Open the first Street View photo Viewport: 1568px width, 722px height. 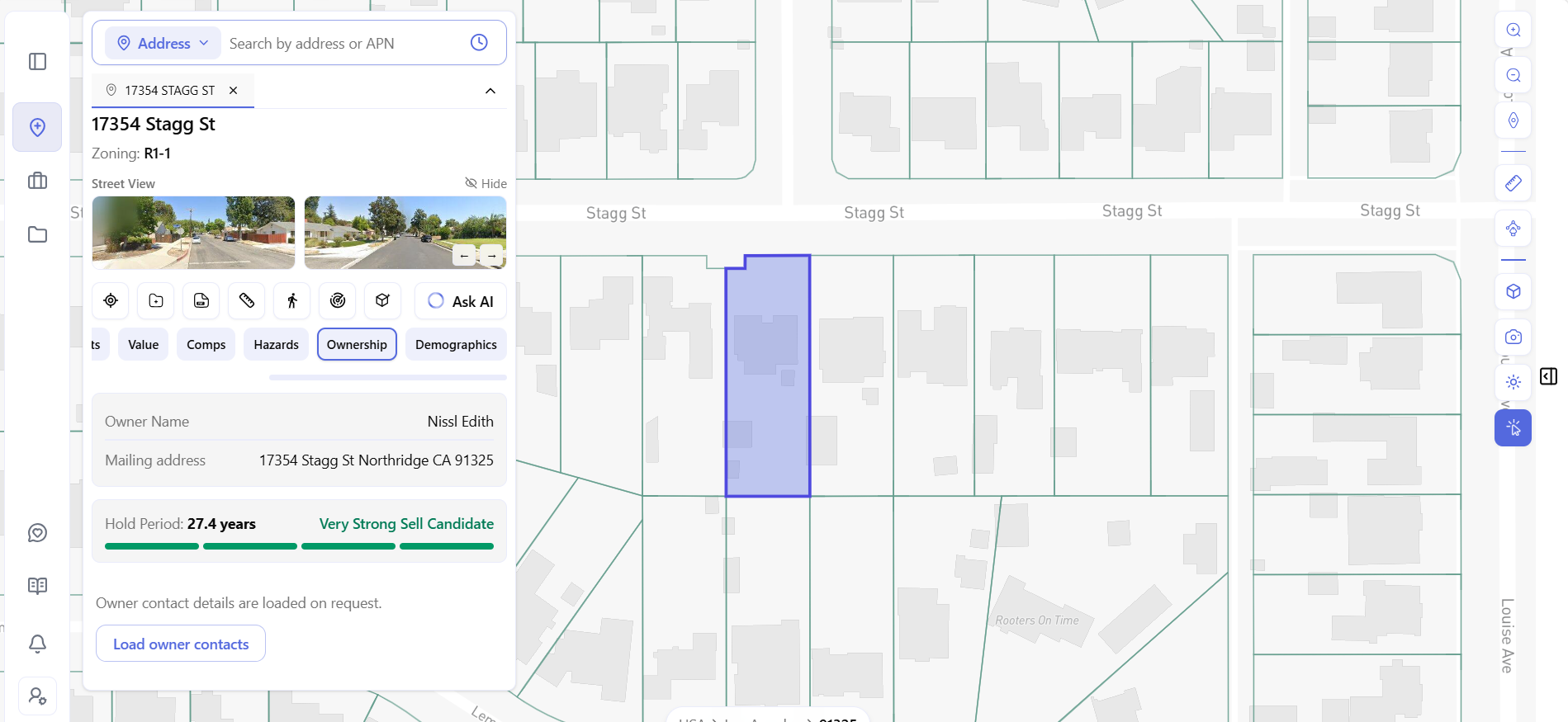[x=193, y=233]
